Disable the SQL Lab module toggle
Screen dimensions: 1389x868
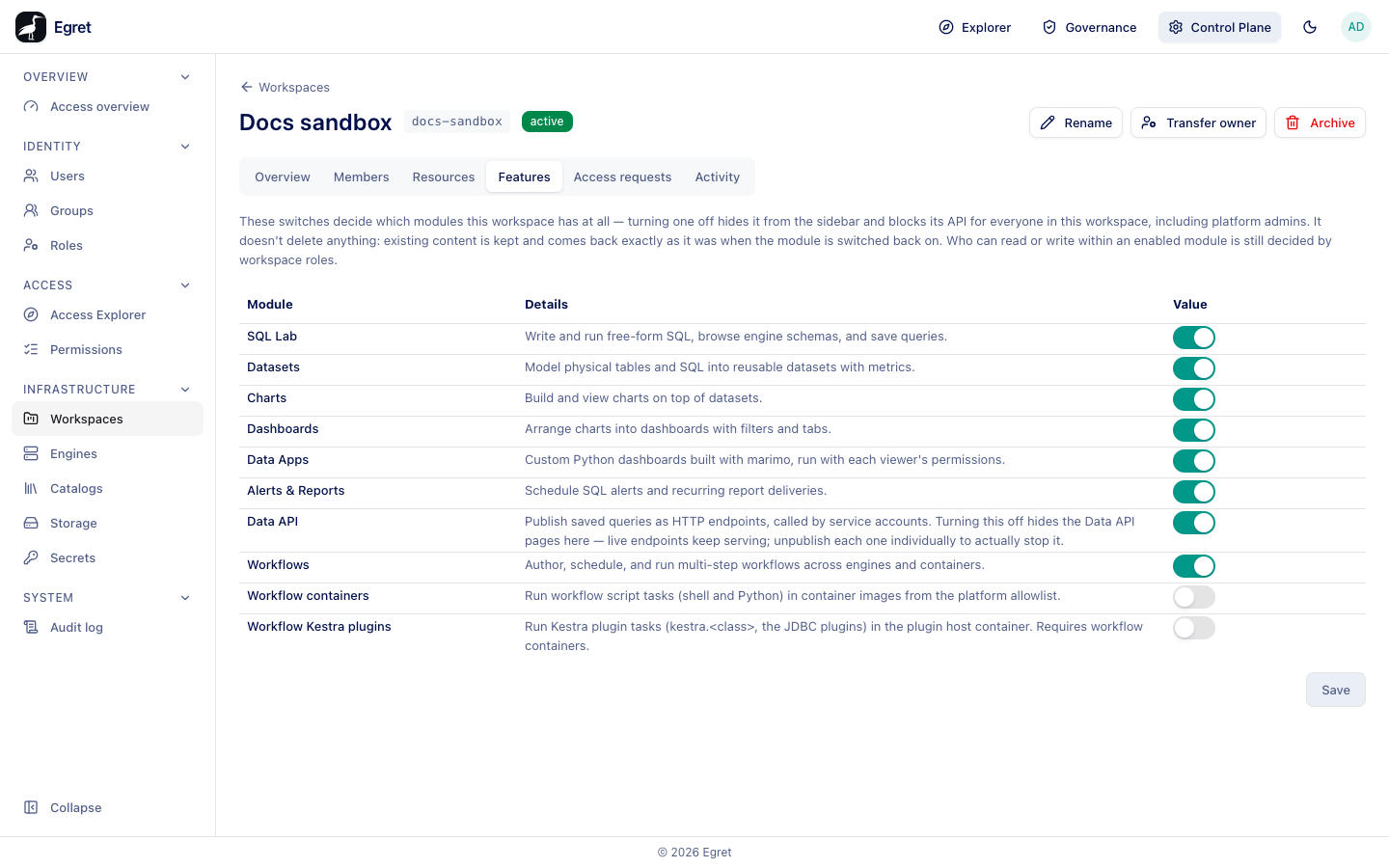(x=1194, y=338)
